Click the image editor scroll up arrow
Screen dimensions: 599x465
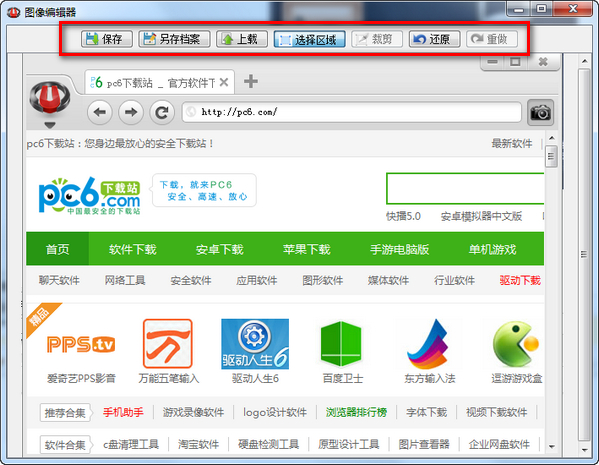coord(584,61)
